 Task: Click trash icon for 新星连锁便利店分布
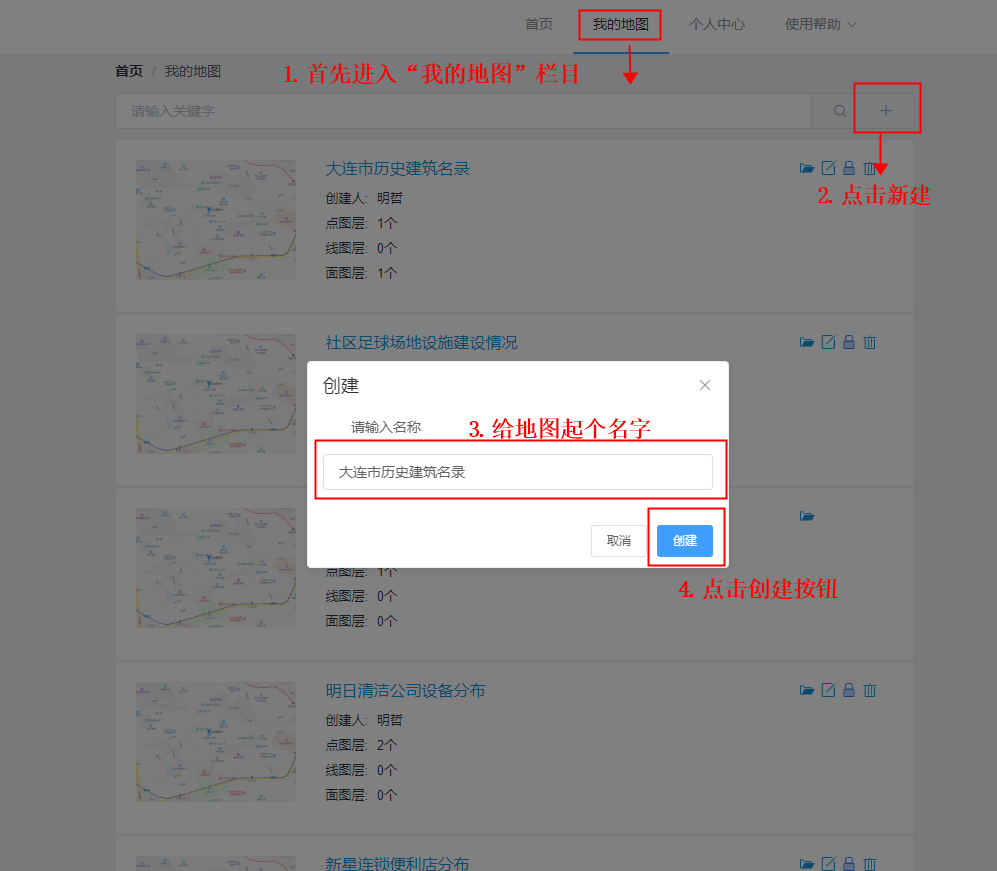click(869, 863)
